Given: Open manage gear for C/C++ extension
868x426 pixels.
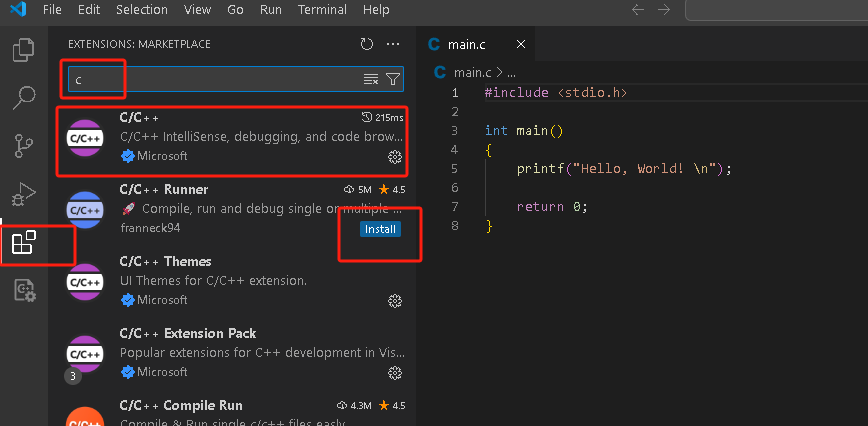Looking at the screenshot, I should [x=395, y=157].
